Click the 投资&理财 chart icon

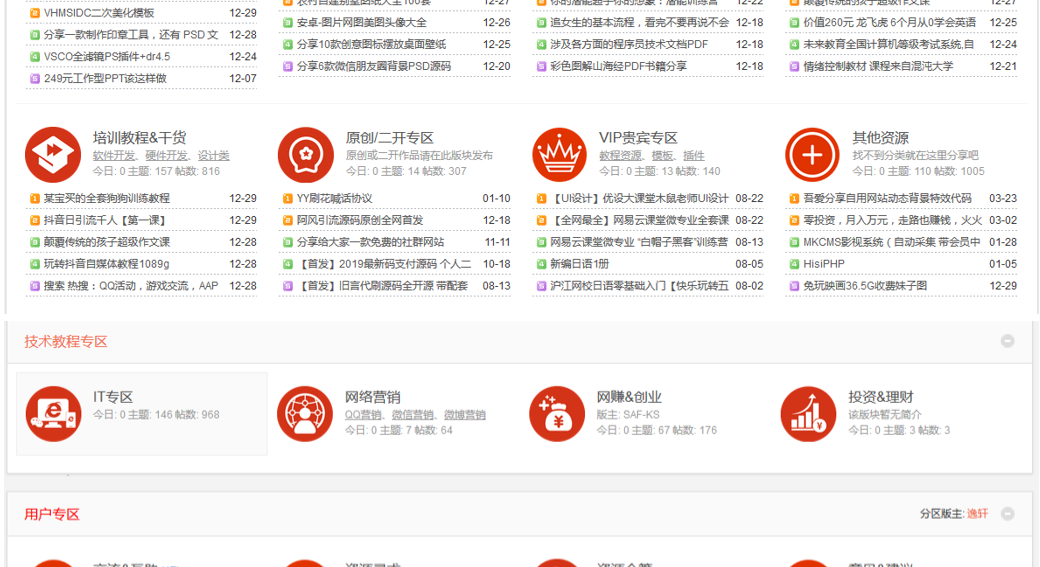click(809, 413)
